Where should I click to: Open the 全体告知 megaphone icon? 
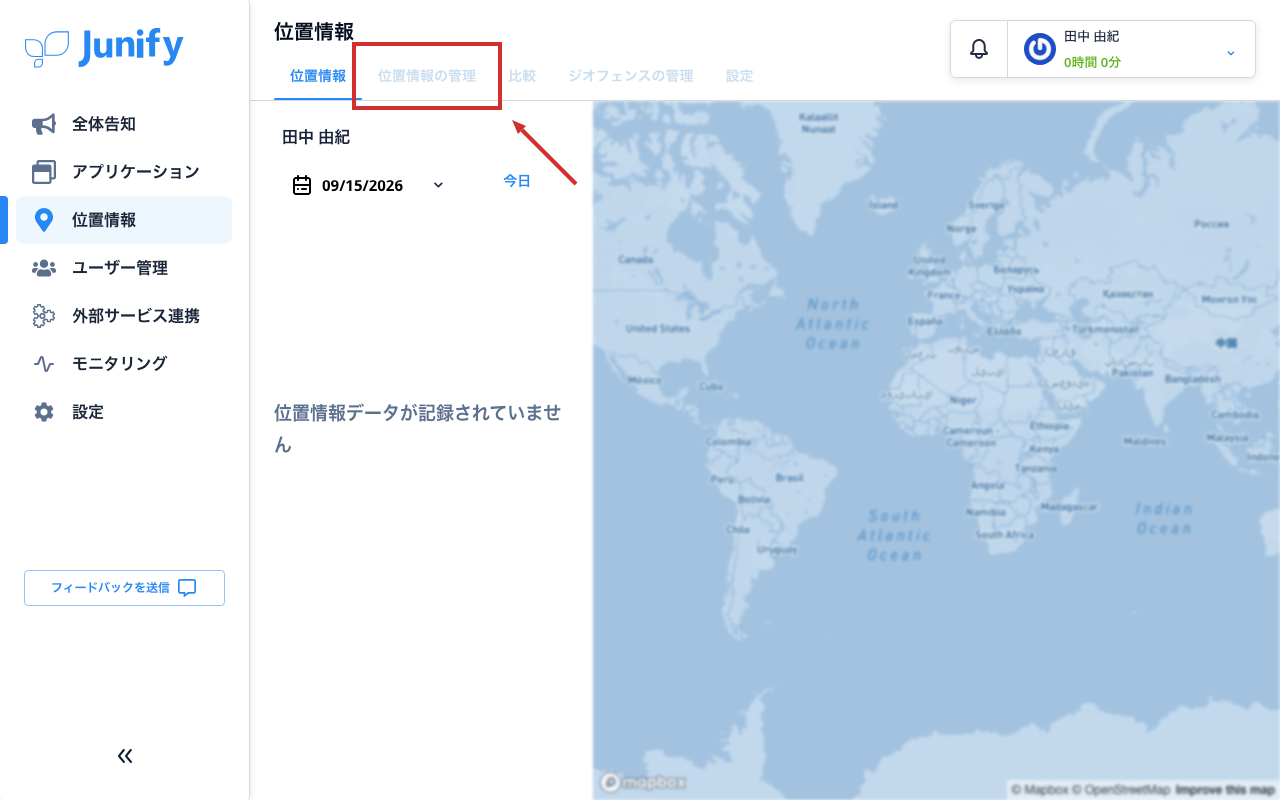click(44, 124)
